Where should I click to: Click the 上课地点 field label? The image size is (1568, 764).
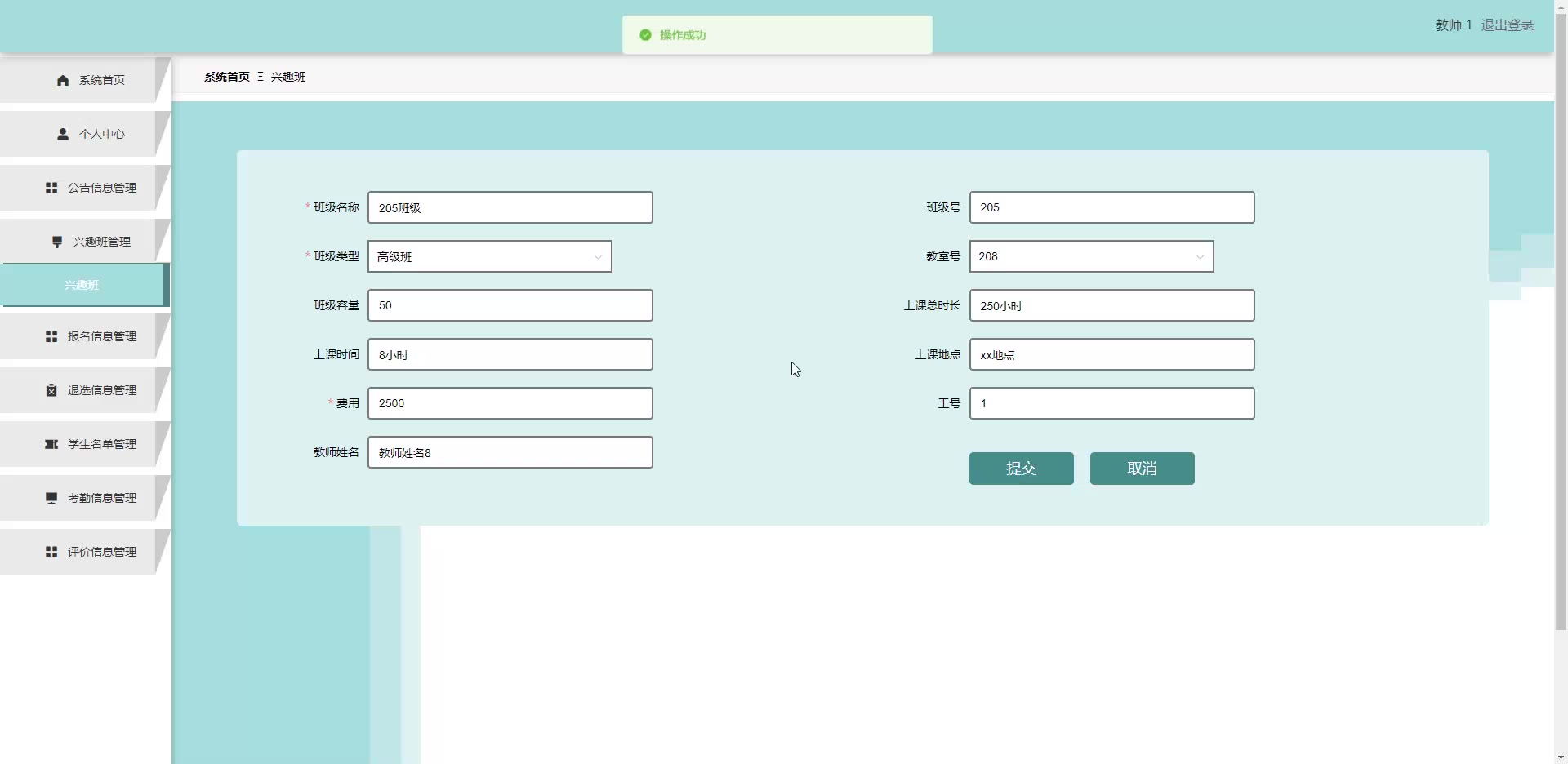click(938, 354)
